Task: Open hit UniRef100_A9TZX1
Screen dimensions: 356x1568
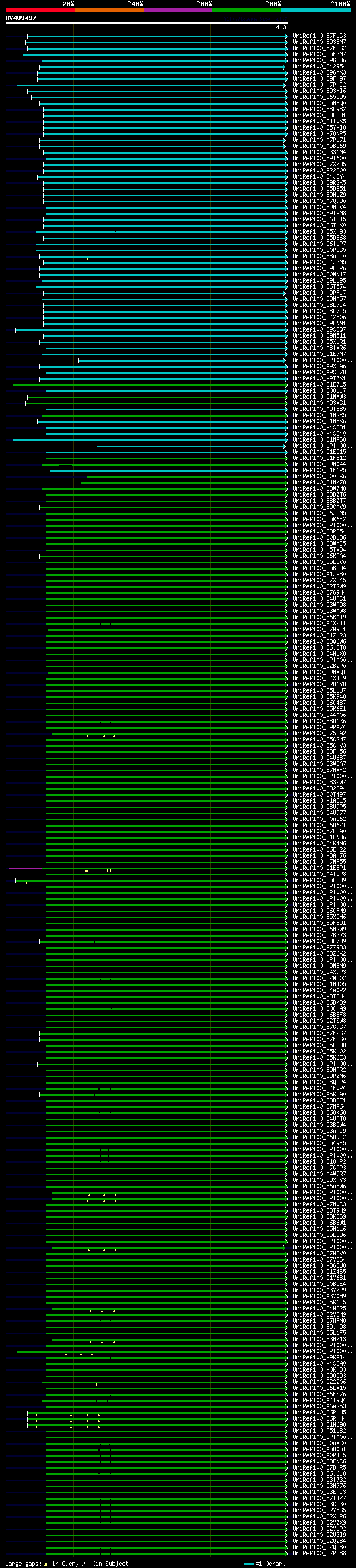Action: coord(319,379)
